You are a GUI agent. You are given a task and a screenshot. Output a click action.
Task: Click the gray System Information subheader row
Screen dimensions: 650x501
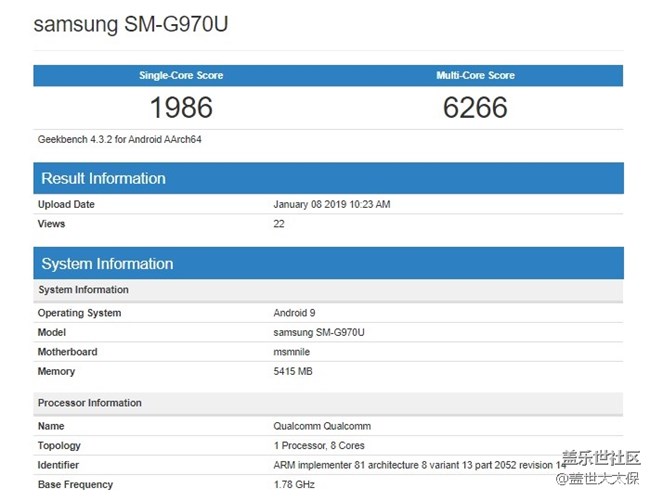(x=328, y=290)
